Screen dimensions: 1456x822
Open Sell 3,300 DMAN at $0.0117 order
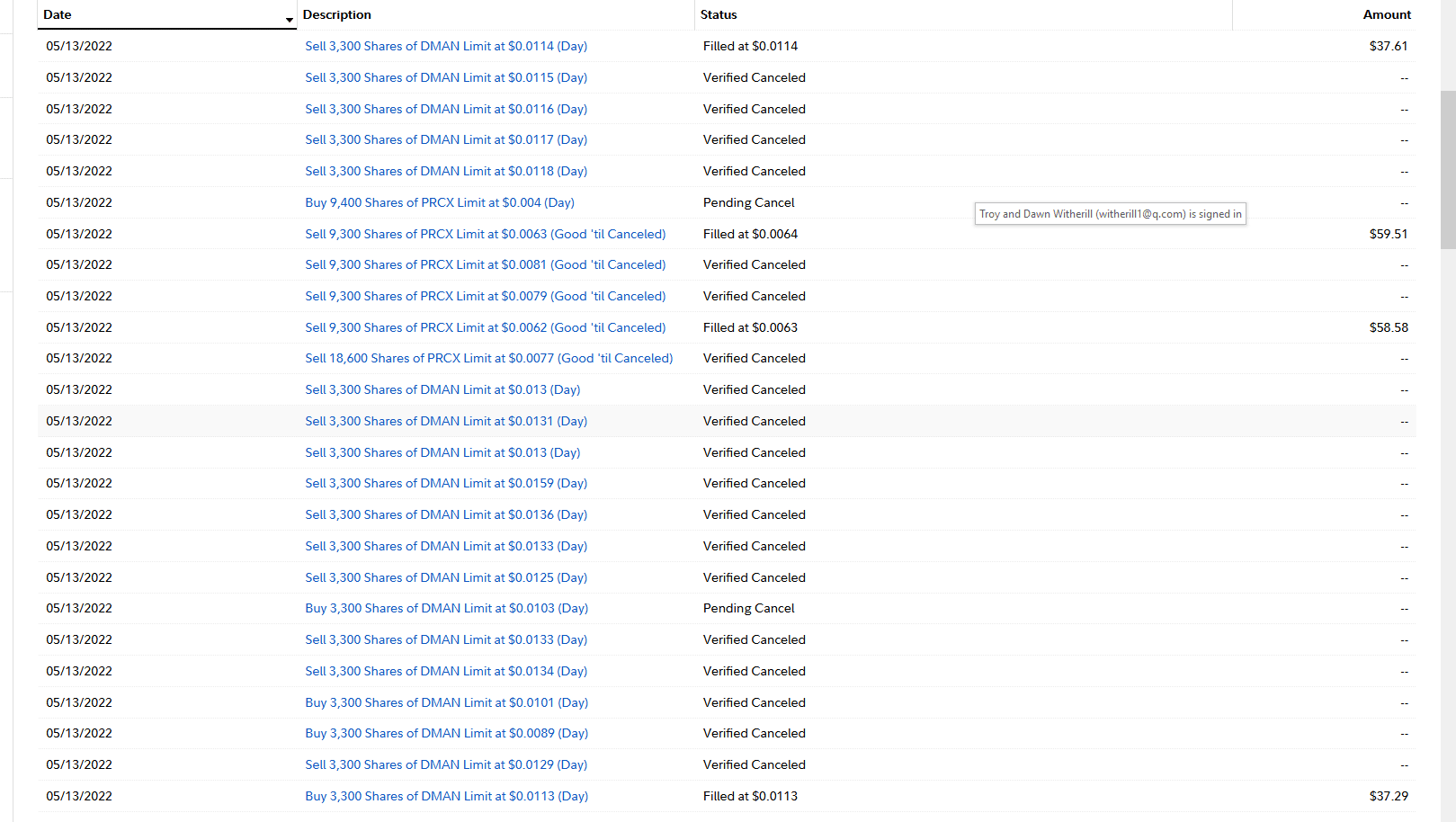tap(445, 139)
